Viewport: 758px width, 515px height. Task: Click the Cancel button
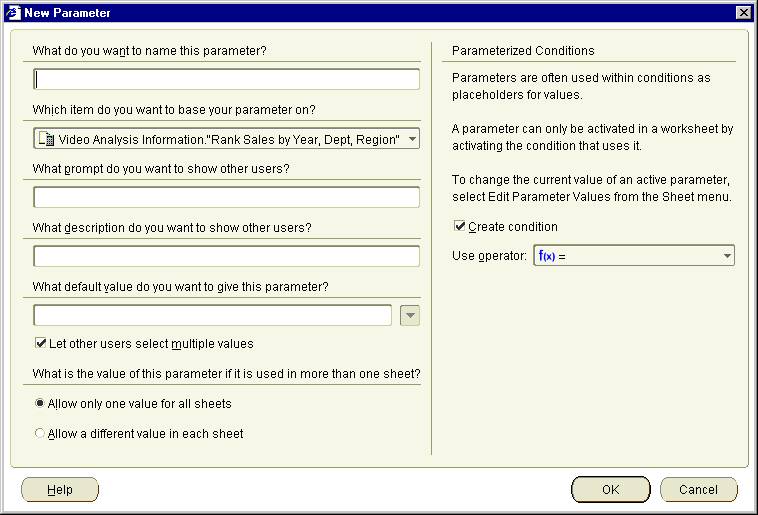coord(699,489)
